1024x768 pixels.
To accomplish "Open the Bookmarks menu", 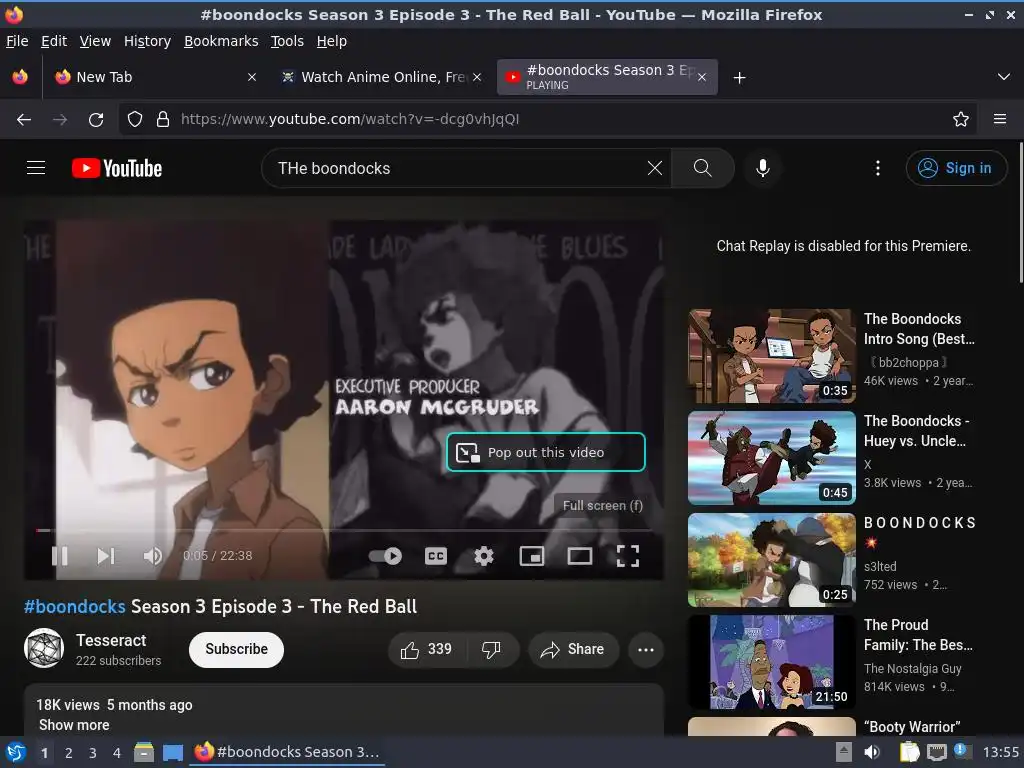I will click(221, 41).
